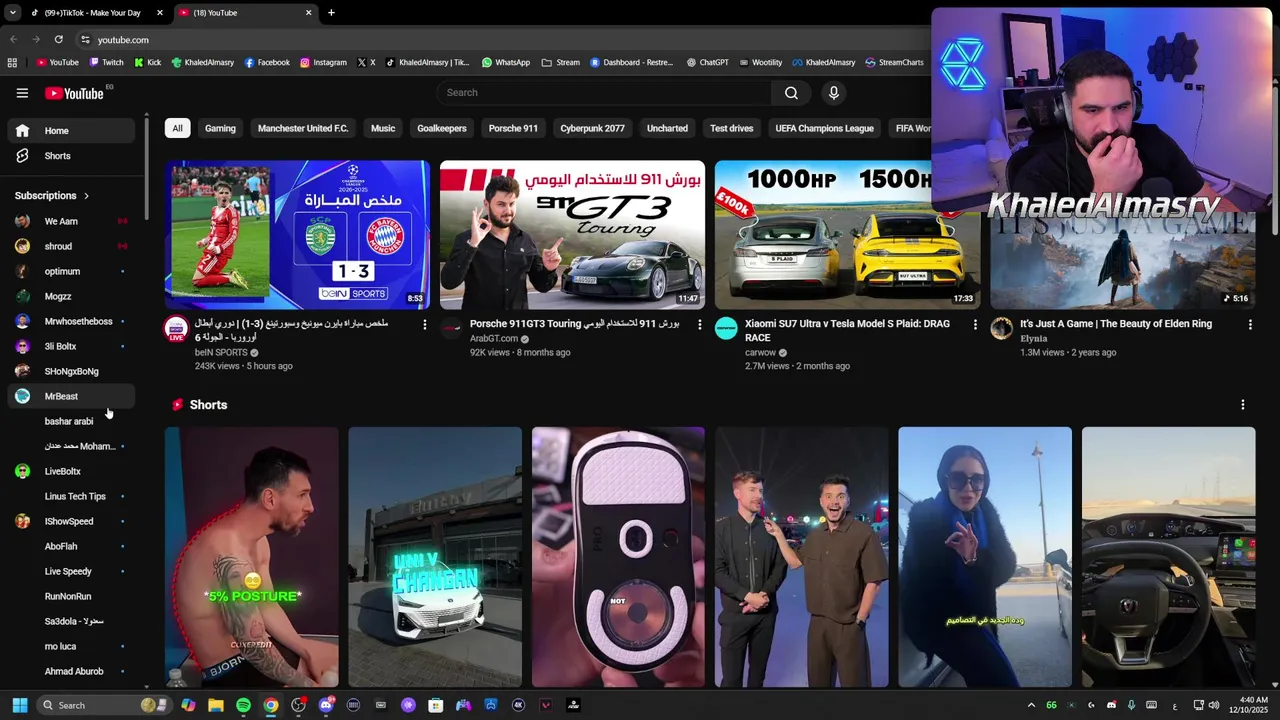Open Shorts in the sidebar
This screenshot has width=1280, height=720.
coord(71,156)
